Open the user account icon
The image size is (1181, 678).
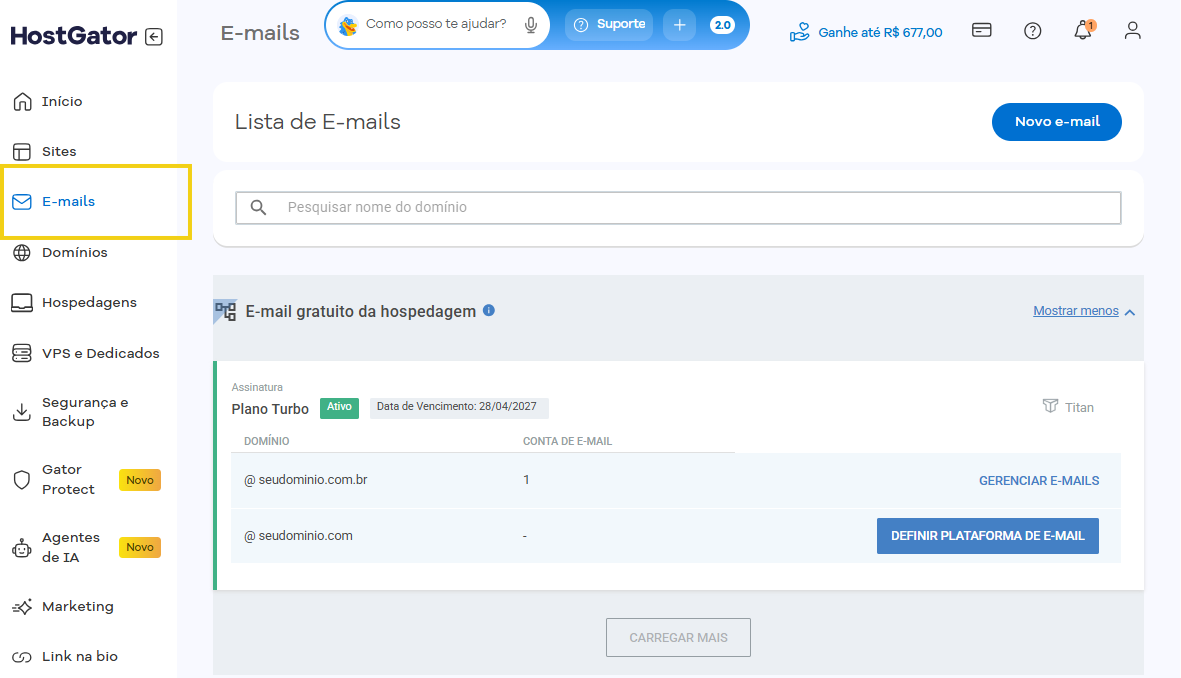(1132, 30)
